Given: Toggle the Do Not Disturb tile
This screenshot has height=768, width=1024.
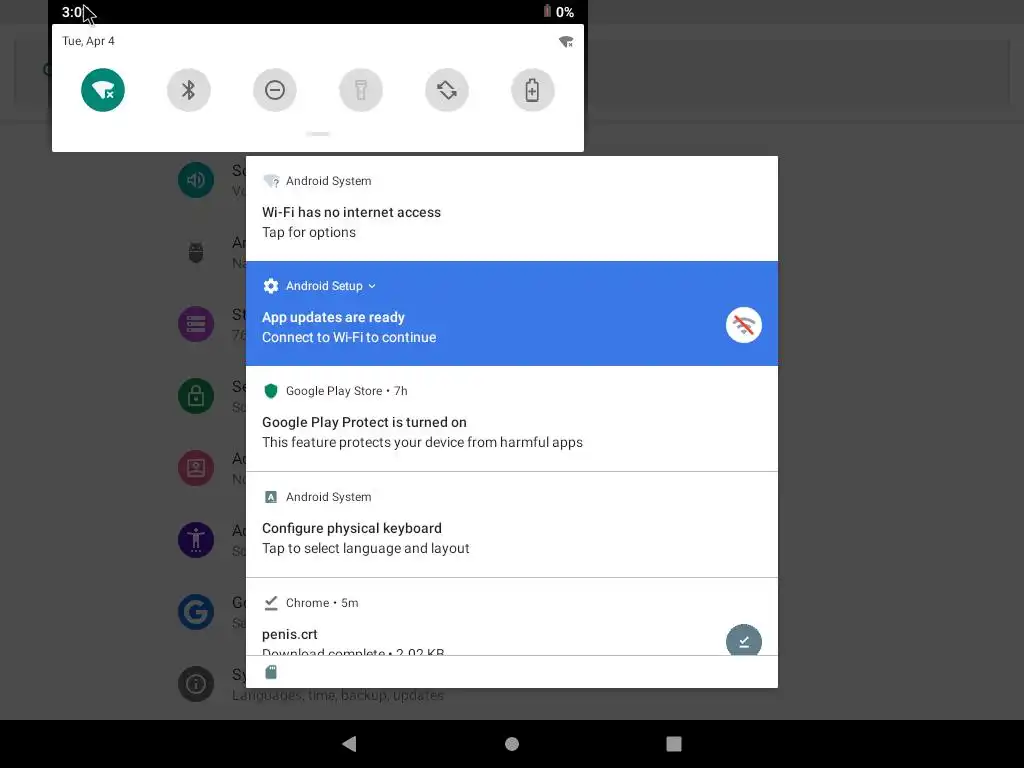Looking at the screenshot, I should (x=274, y=90).
